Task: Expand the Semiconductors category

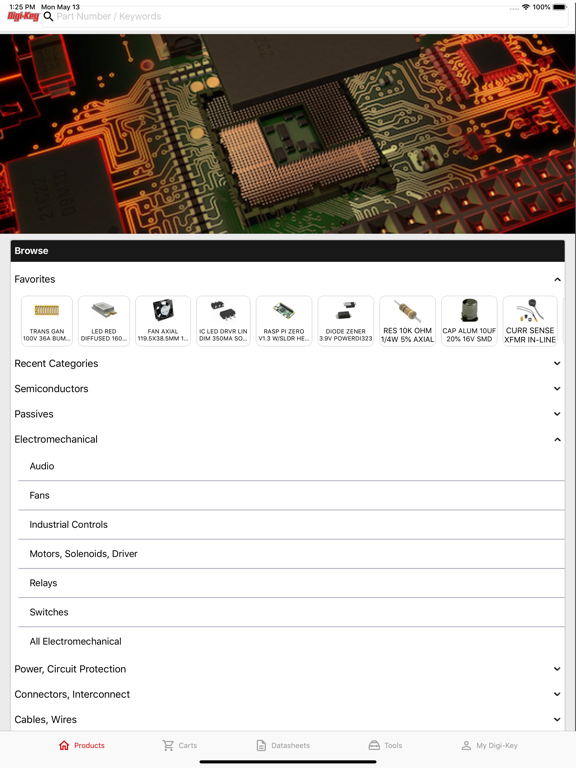Action: pyautogui.click(x=288, y=388)
